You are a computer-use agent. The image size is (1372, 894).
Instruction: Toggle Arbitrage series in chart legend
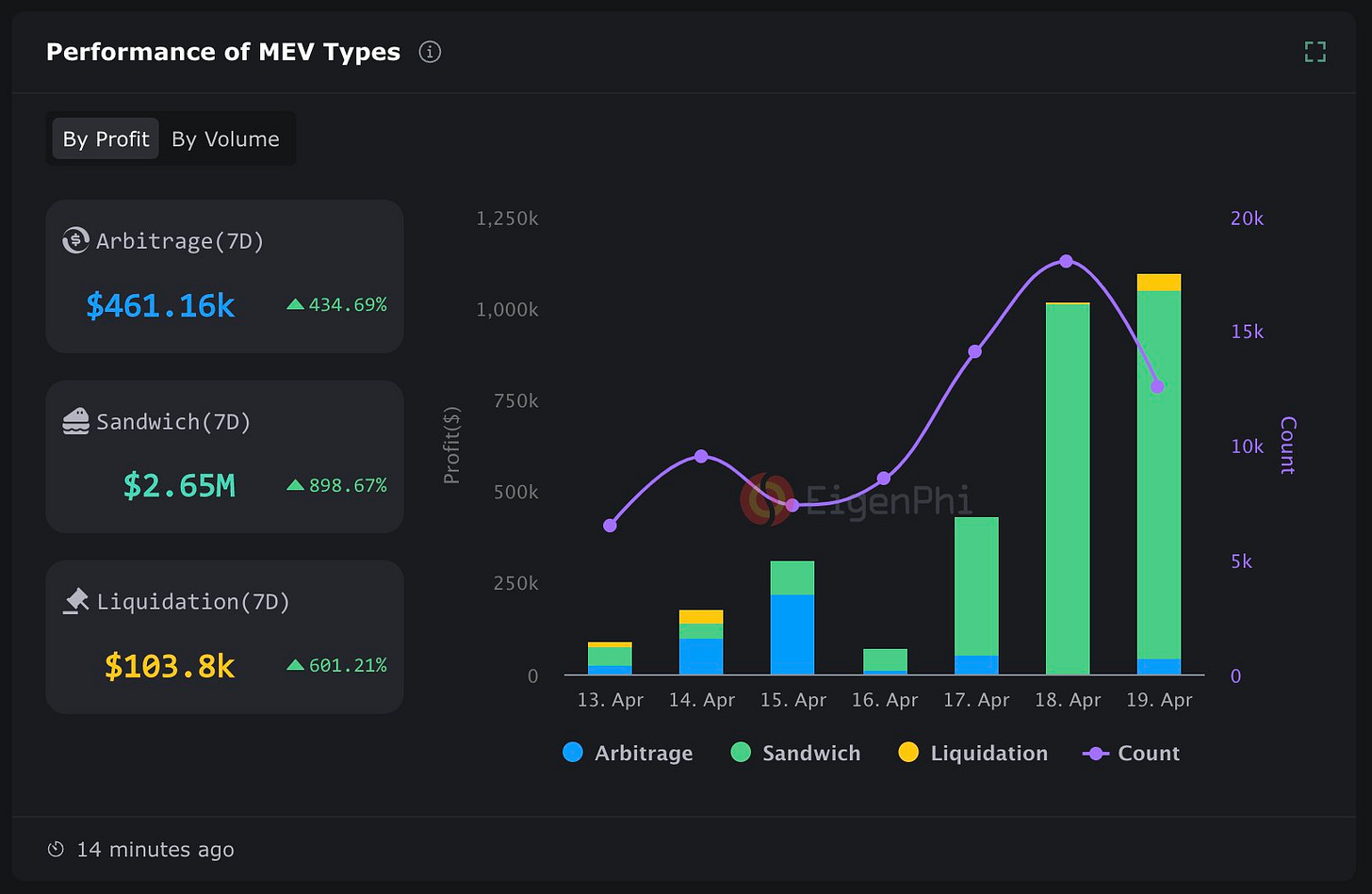pos(628,753)
